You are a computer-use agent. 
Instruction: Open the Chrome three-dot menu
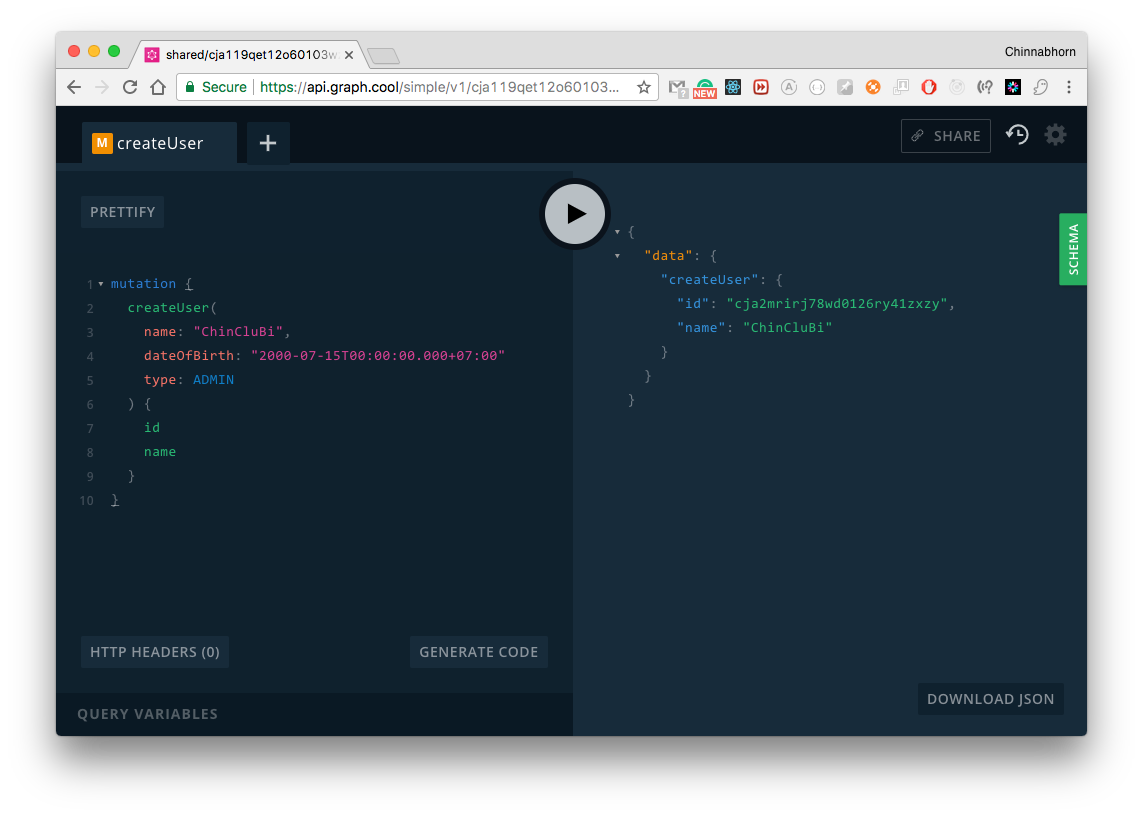click(1069, 88)
